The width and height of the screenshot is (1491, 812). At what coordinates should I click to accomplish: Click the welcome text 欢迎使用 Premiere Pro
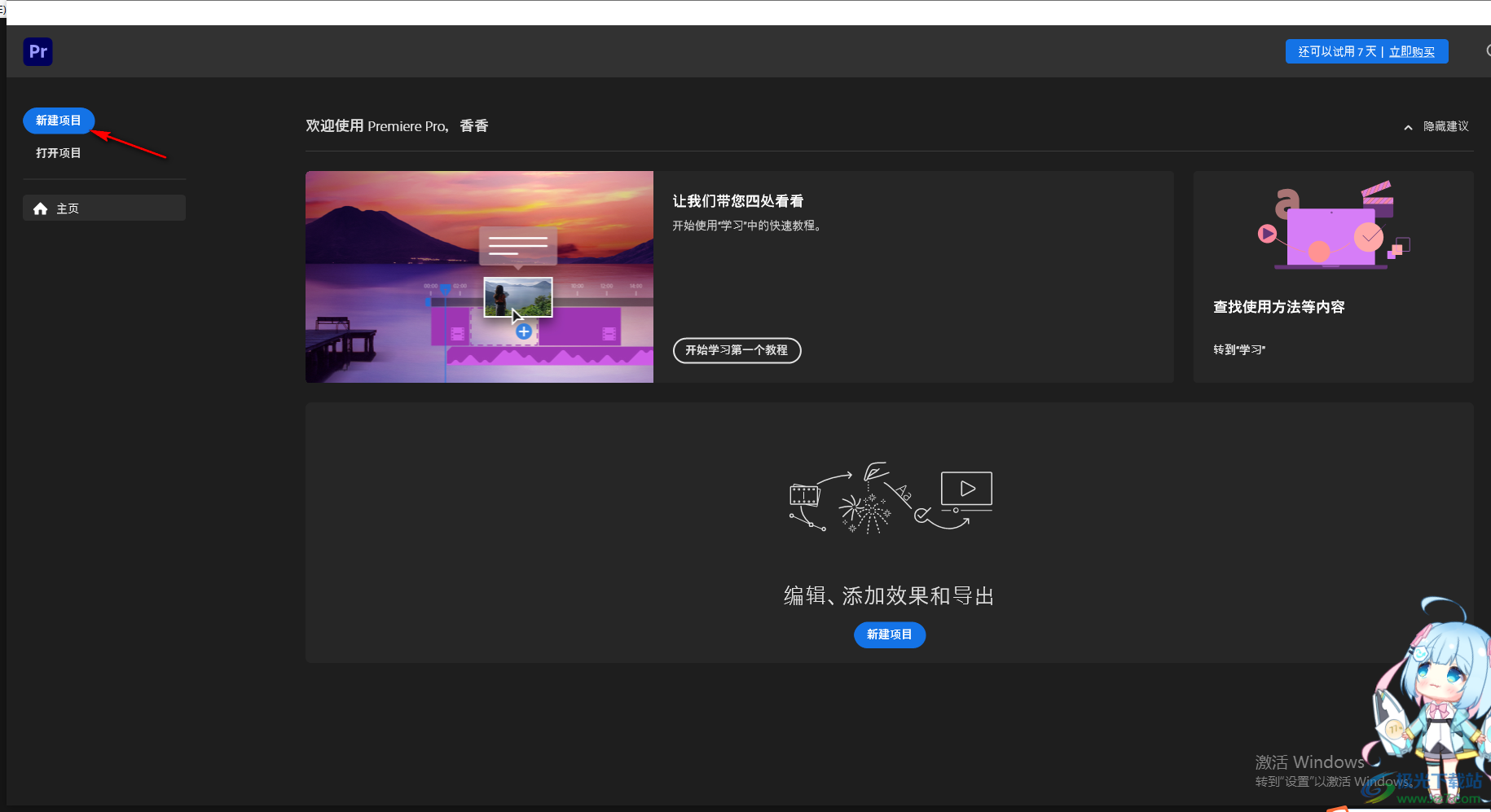pyautogui.click(x=376, y=126)
